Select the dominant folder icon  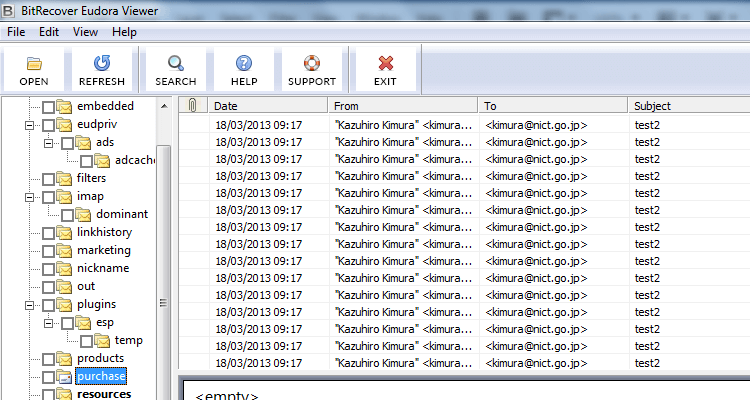coord(83,214)
